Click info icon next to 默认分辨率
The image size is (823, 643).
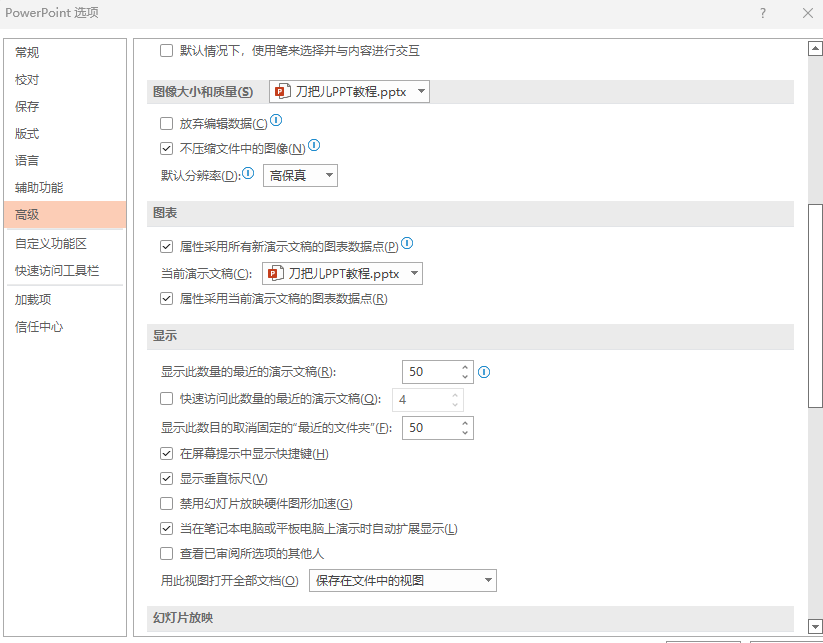(x=248, y=172)
